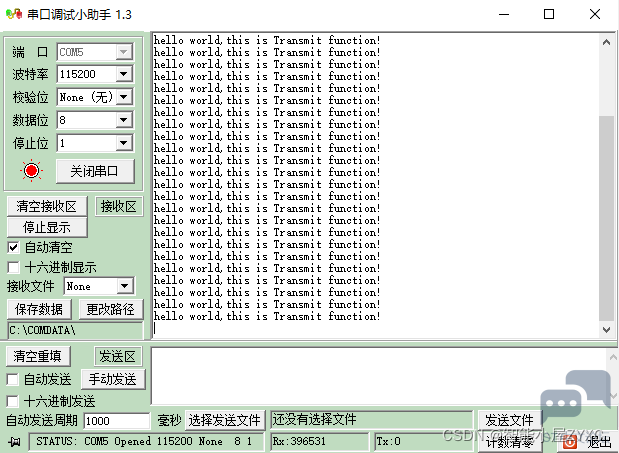The height and width of the screenshot is (453, 619).
Task: Click the Rx:396531 counter in status bar
Action: tap(319, 441)
